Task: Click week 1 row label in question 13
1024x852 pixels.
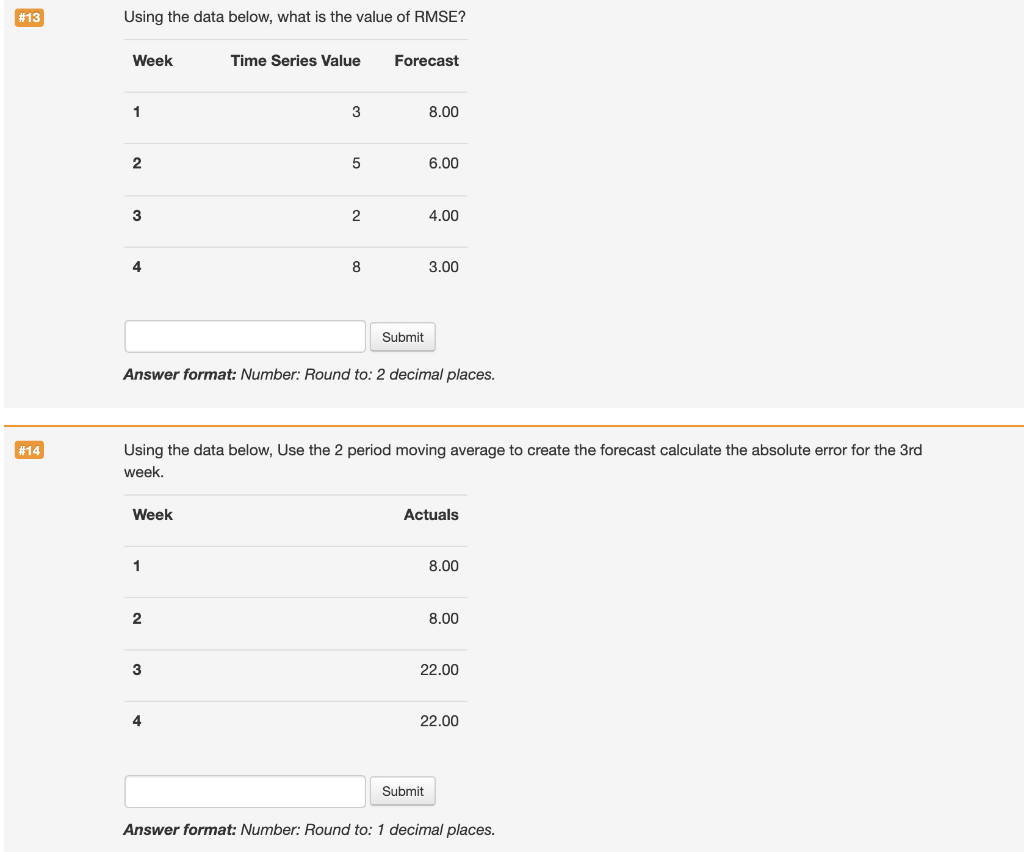Action: [136, 111]
